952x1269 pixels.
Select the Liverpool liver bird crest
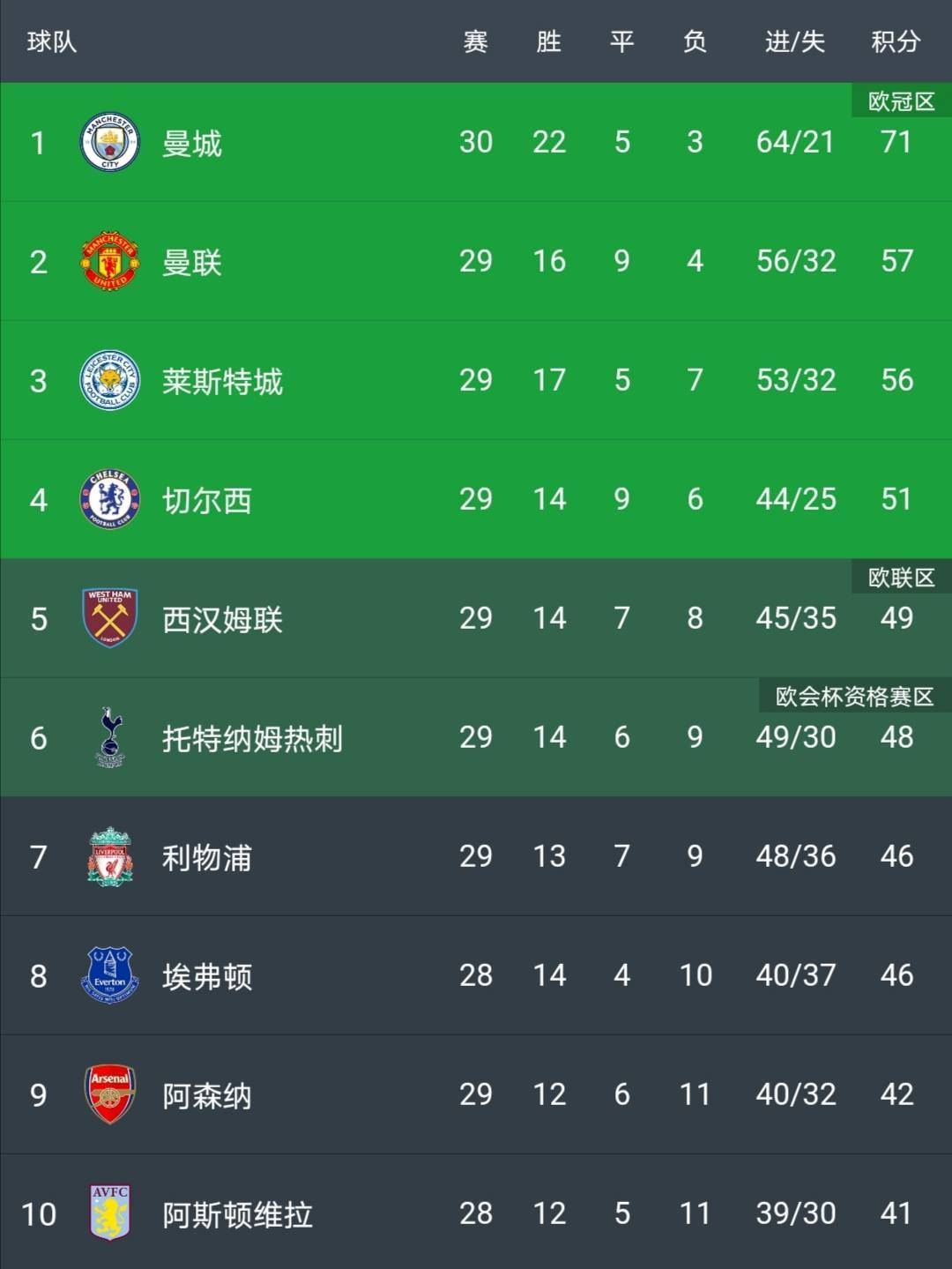(x=110, y=856)
